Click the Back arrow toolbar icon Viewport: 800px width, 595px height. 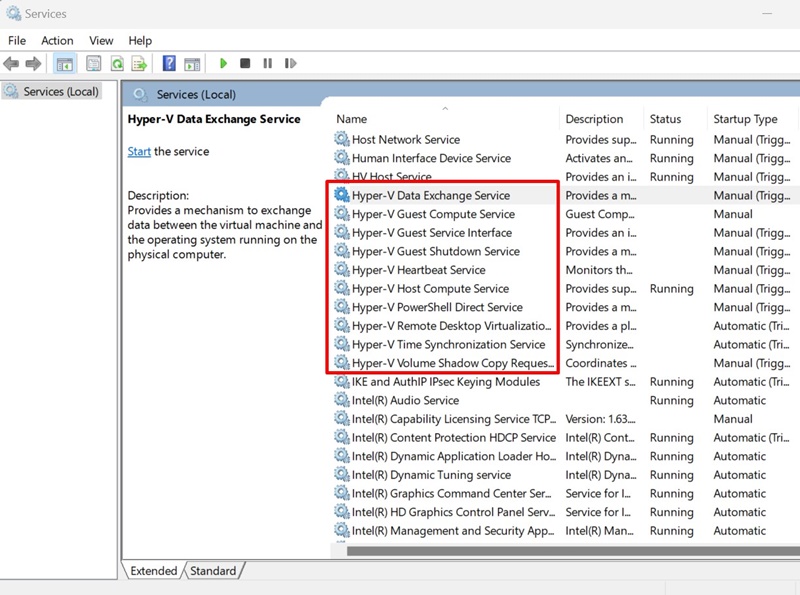coord(11,64)
